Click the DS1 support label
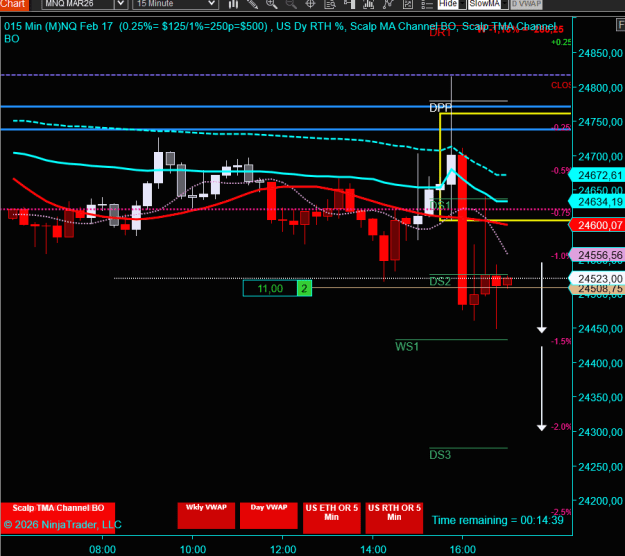The height and width of the screenshot is (556, 625). click(440, 206)
